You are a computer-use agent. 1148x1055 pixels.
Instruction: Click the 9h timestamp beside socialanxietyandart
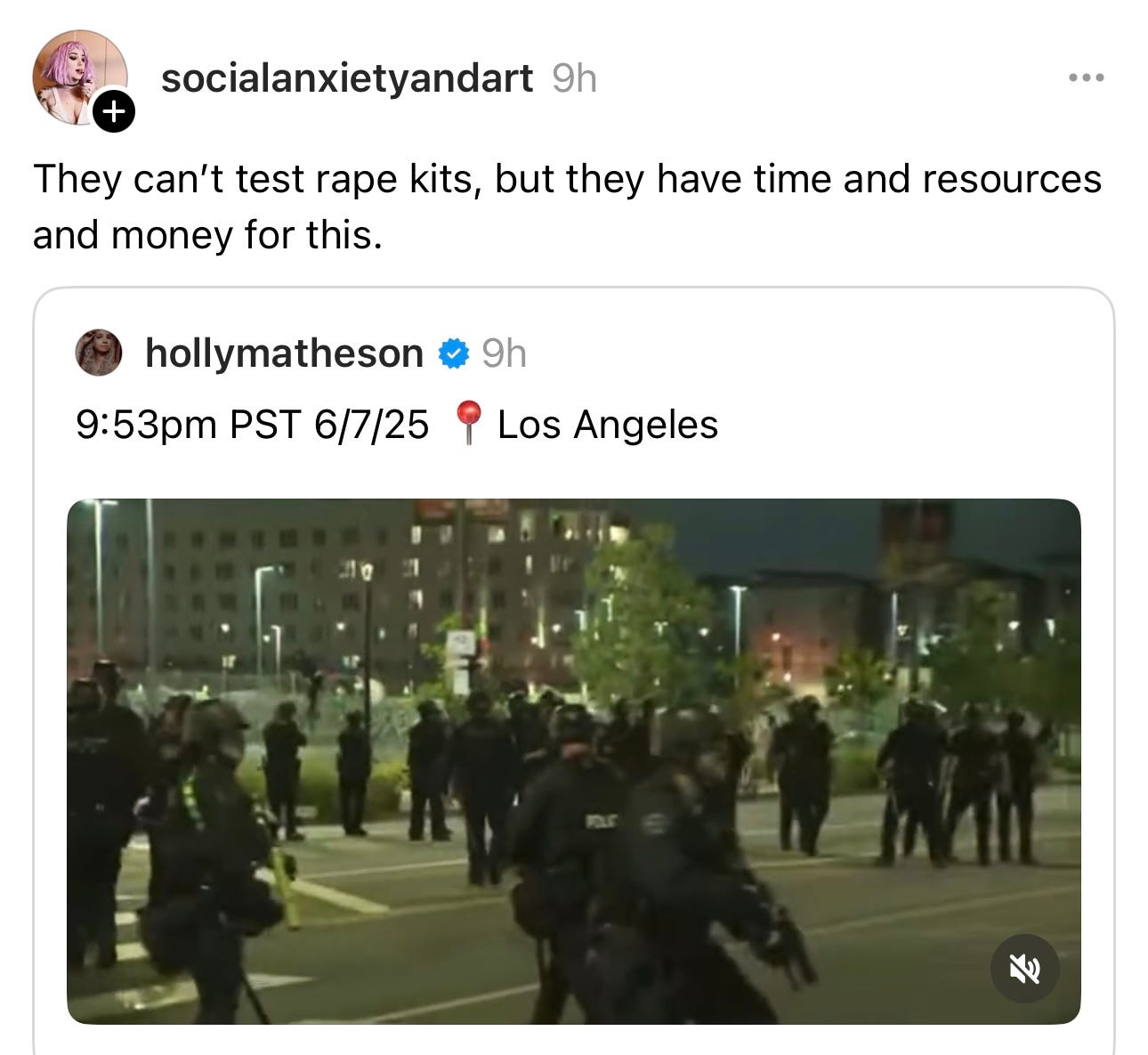point(574,78)
